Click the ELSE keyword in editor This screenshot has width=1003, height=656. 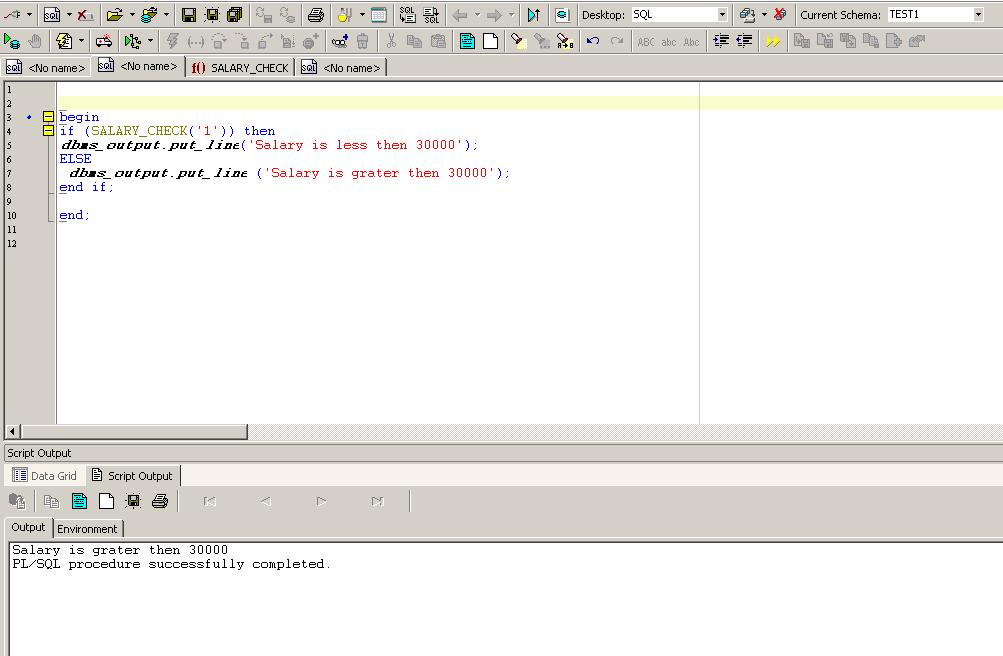click(x=75, y=159)
